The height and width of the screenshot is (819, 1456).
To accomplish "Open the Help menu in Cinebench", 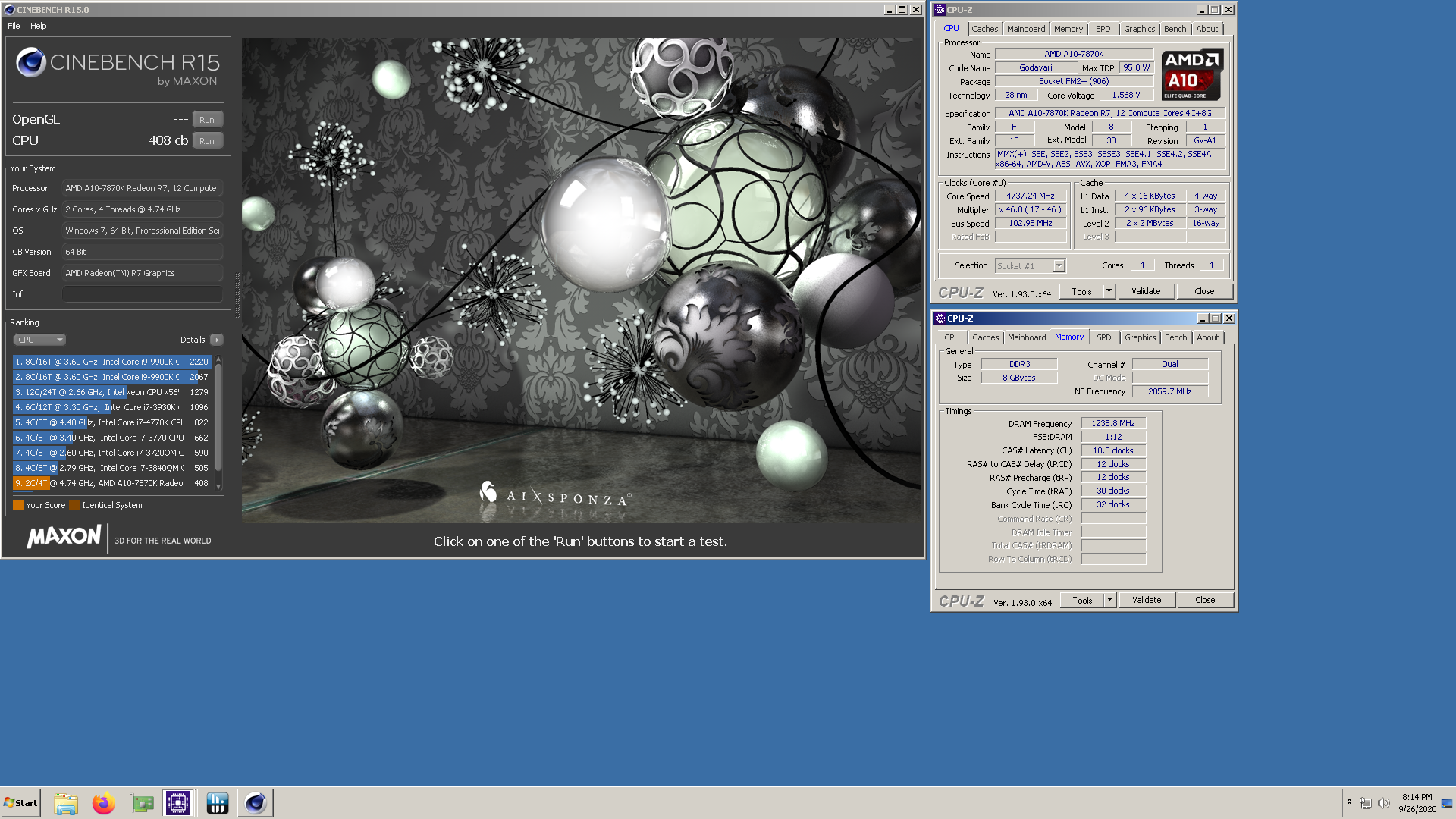I will pos(38,26).
